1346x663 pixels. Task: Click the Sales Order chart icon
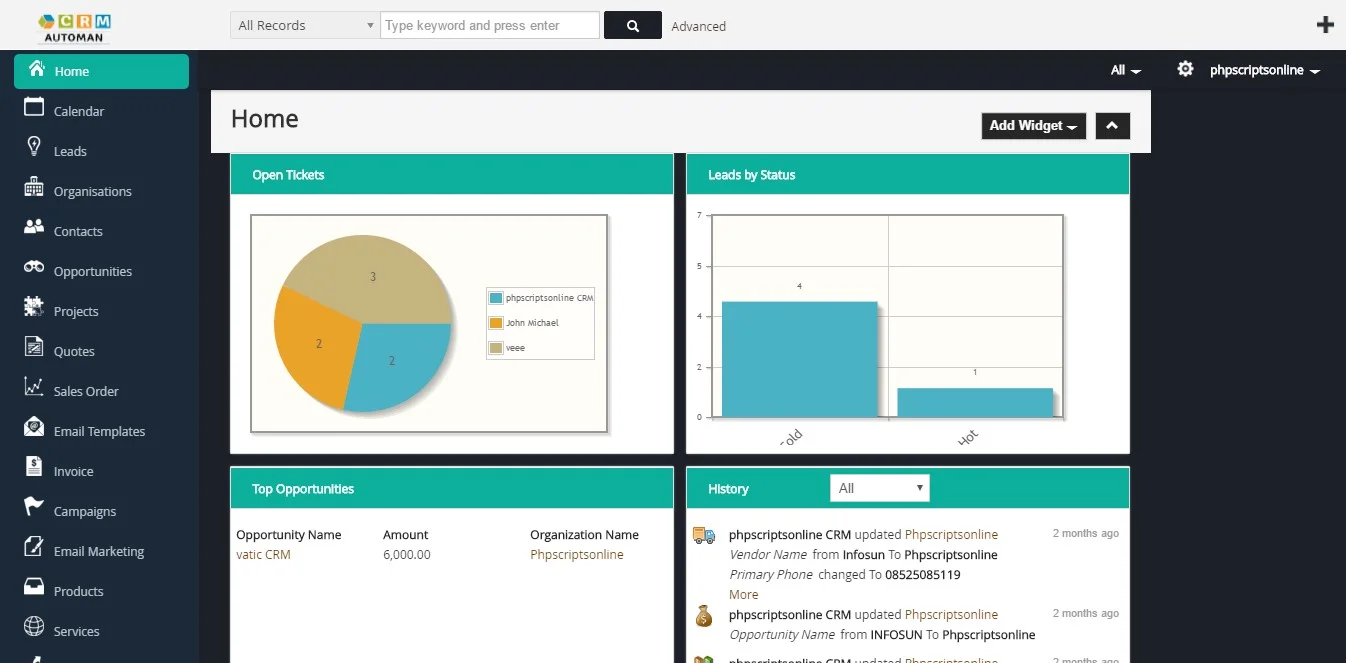(x=34, y=387)
